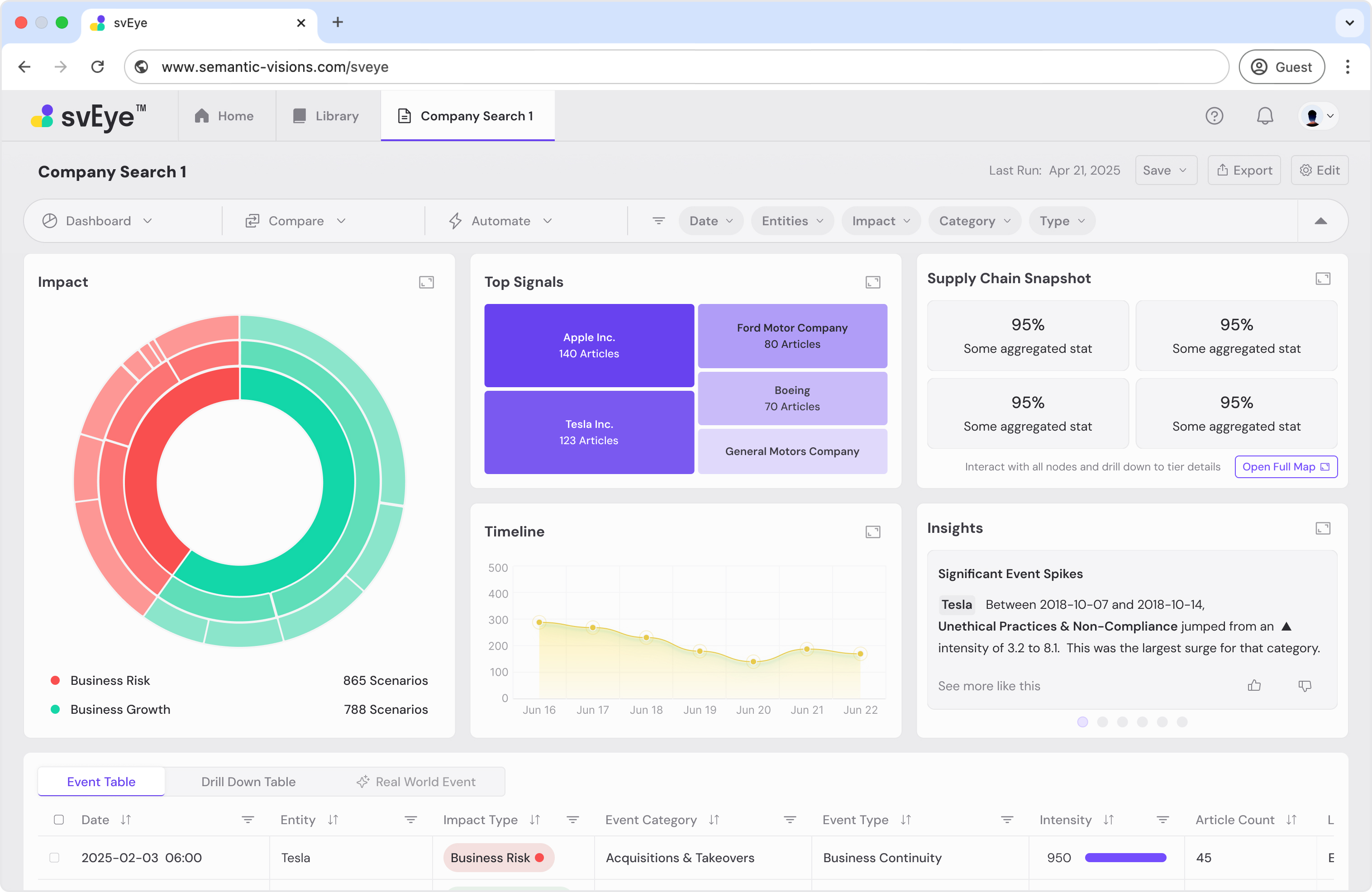Screen dimensions: 1372x892
Task: Filter the Event Type column
Action: 1007,819
